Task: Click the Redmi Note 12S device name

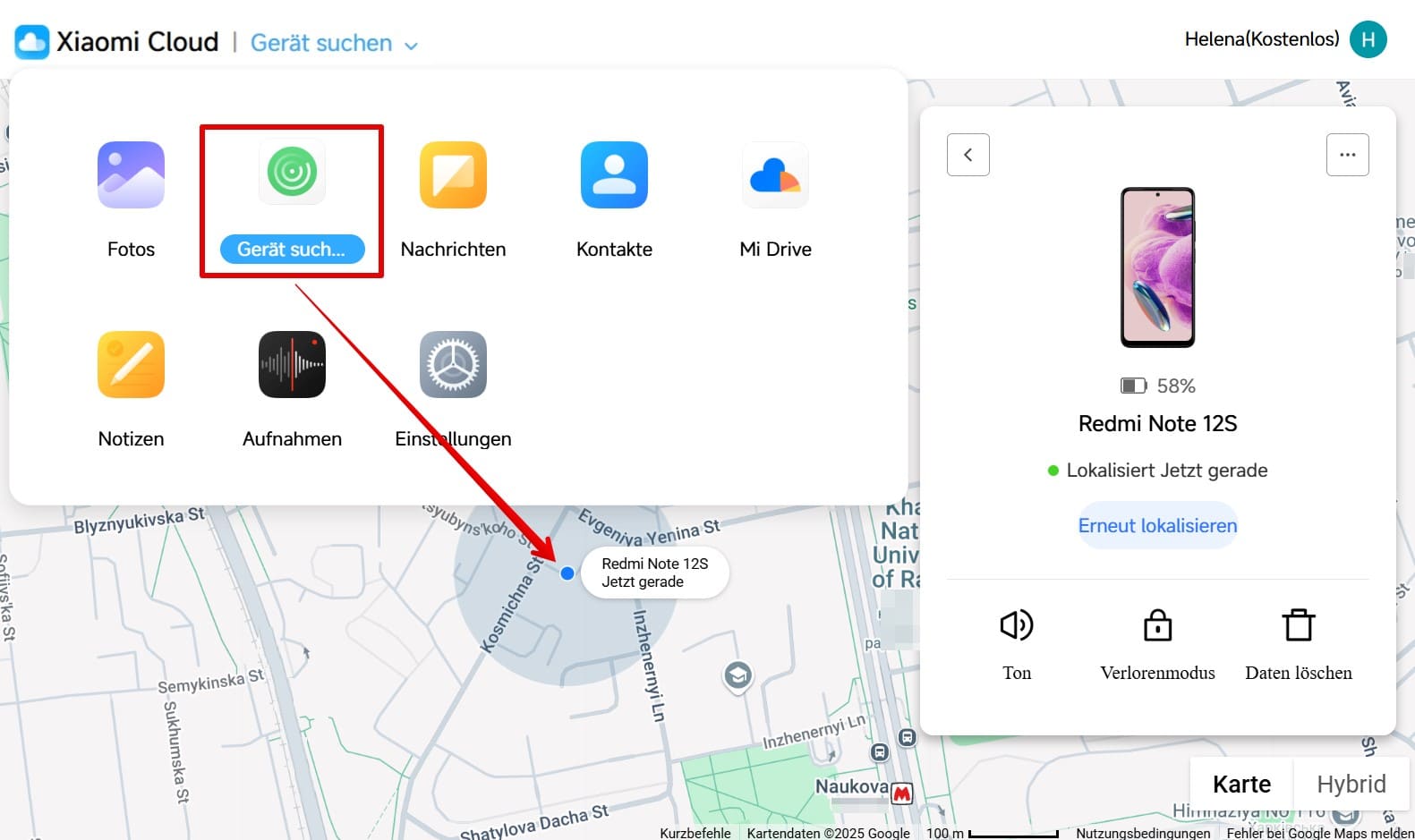Action: coord(1157,424)
